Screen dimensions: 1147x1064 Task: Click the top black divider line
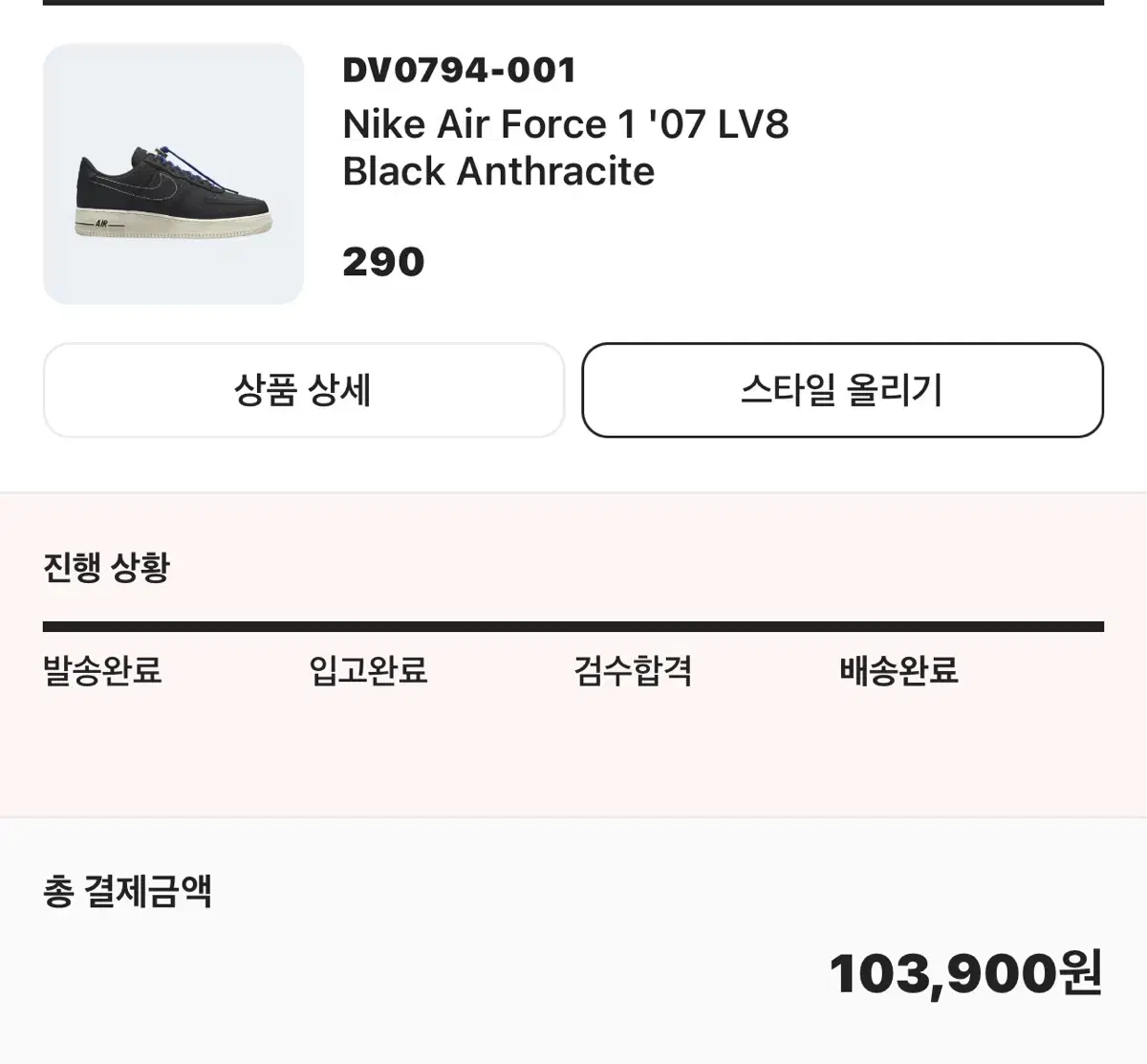pos(573,3)
